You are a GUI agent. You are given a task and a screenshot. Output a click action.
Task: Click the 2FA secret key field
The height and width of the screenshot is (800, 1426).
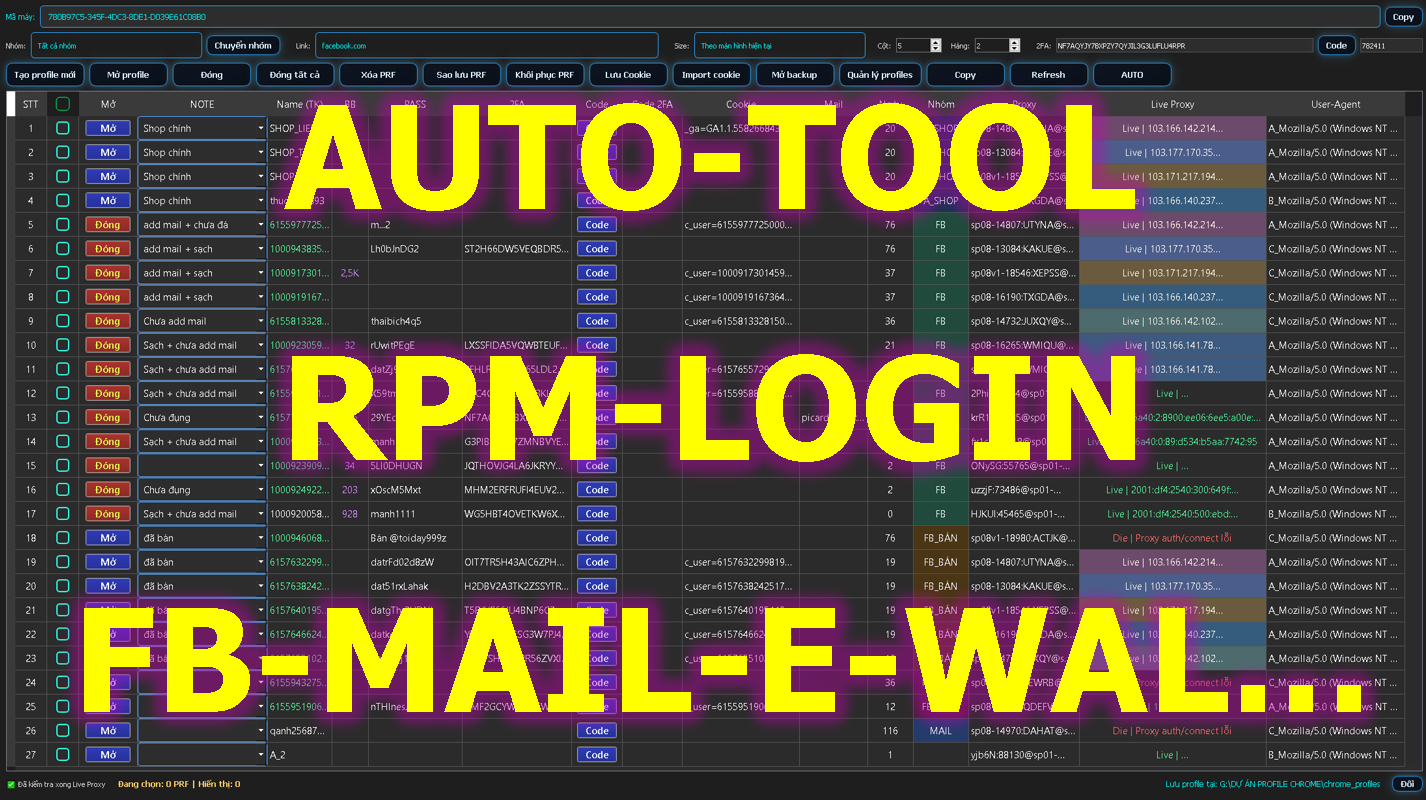pos(1184,45)
